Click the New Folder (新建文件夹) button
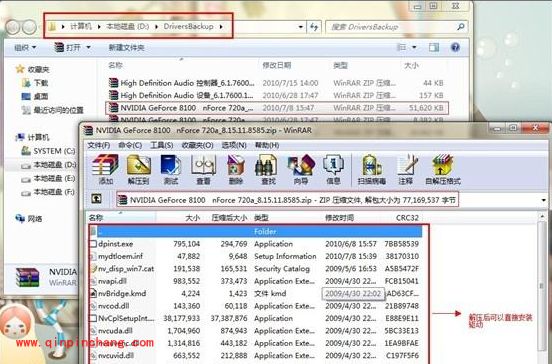Image resolution: width=552 pixels, height=364 pixels. (126, 47)
